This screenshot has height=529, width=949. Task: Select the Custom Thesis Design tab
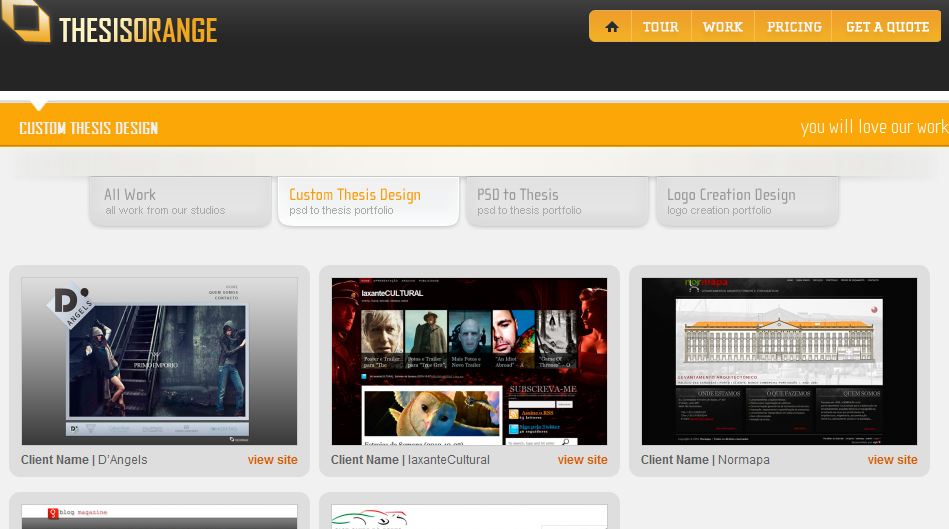click(369, 202)
